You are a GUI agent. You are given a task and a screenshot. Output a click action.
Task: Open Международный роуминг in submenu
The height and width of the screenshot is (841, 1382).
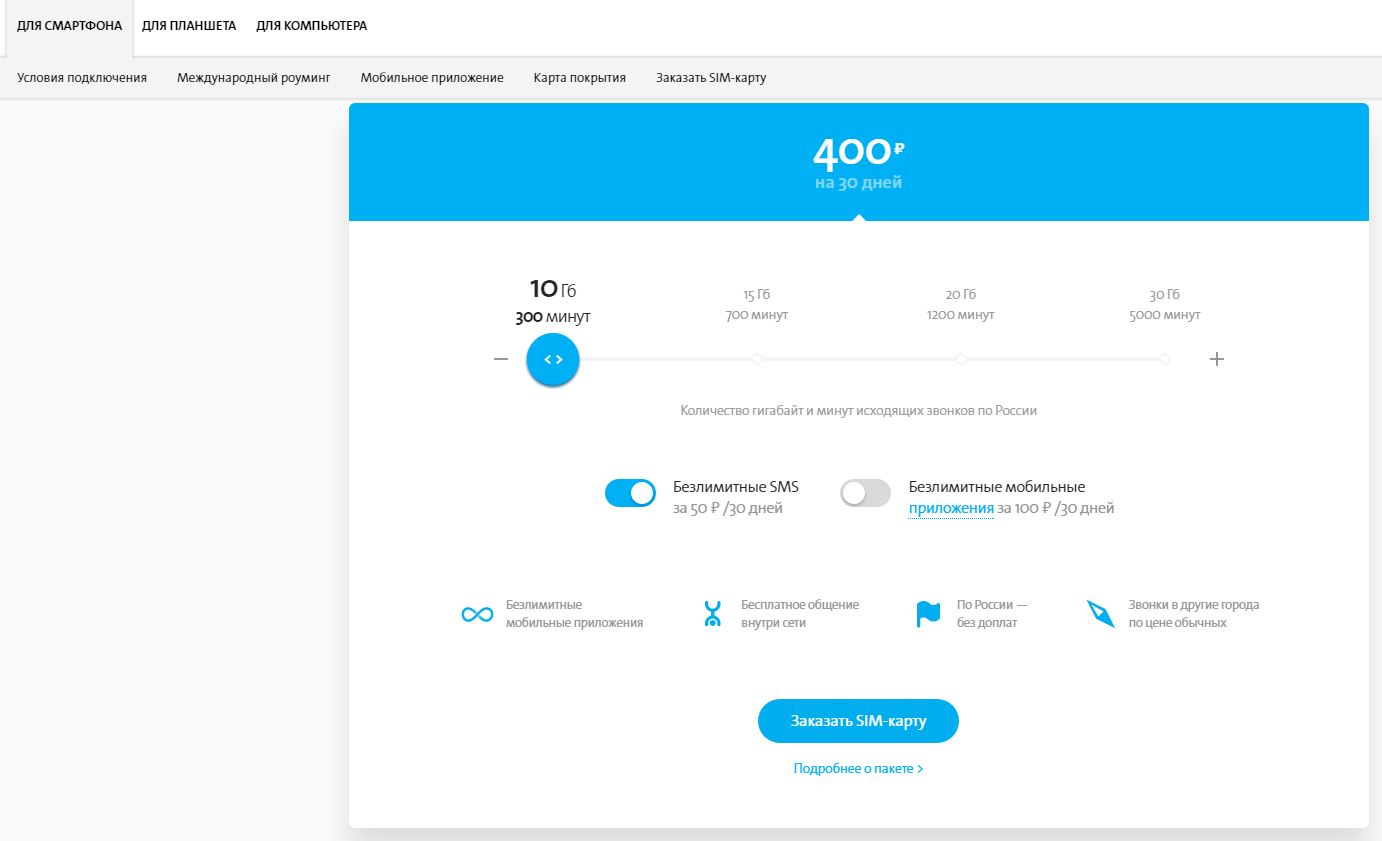pyautogui.click(x=253, y=78)
